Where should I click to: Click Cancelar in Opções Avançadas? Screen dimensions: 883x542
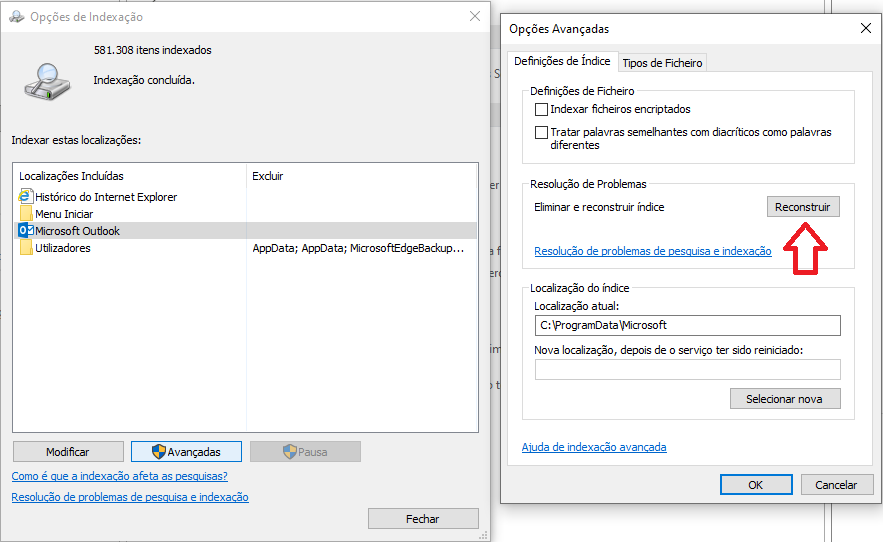tap(836, 484)
